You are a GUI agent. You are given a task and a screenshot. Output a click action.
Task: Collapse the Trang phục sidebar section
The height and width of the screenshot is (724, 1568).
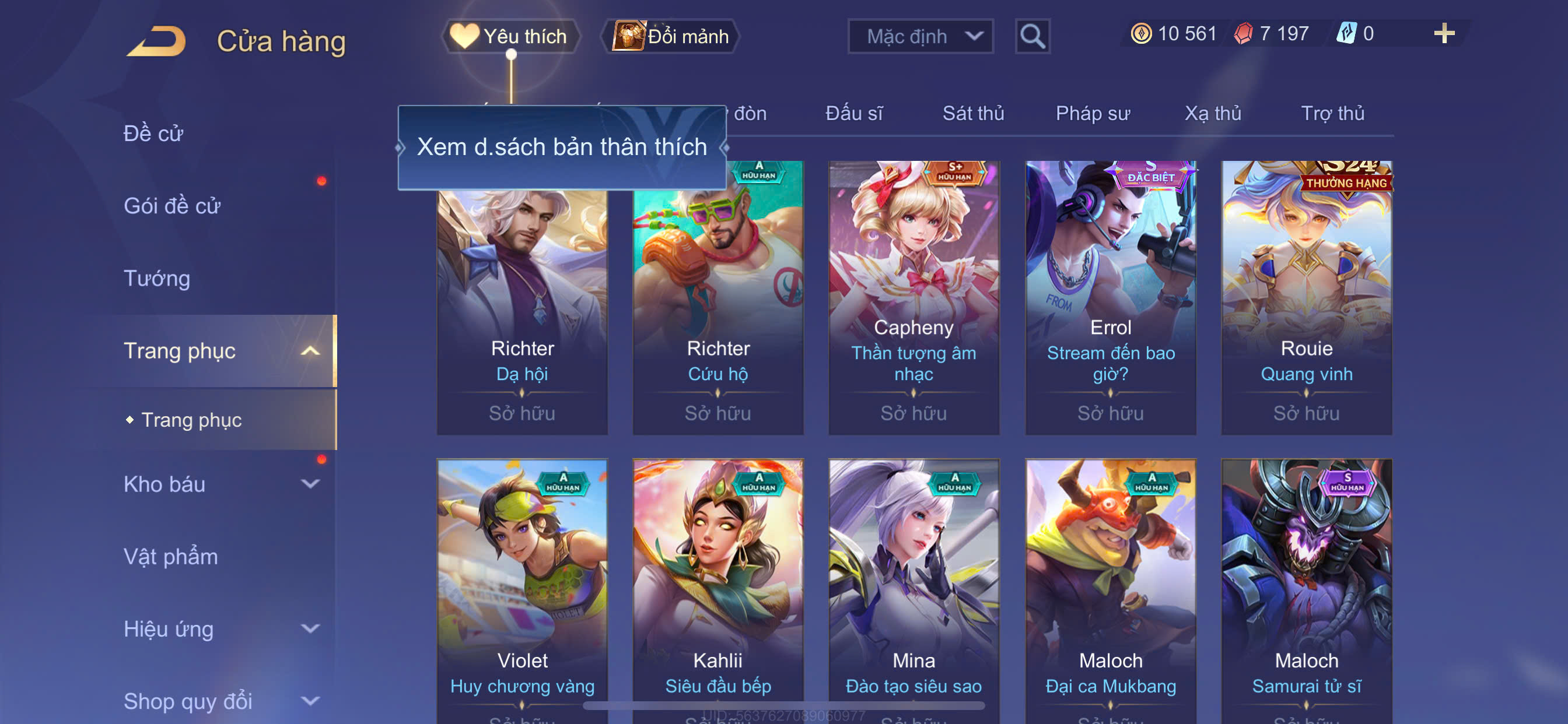point(310,351)
